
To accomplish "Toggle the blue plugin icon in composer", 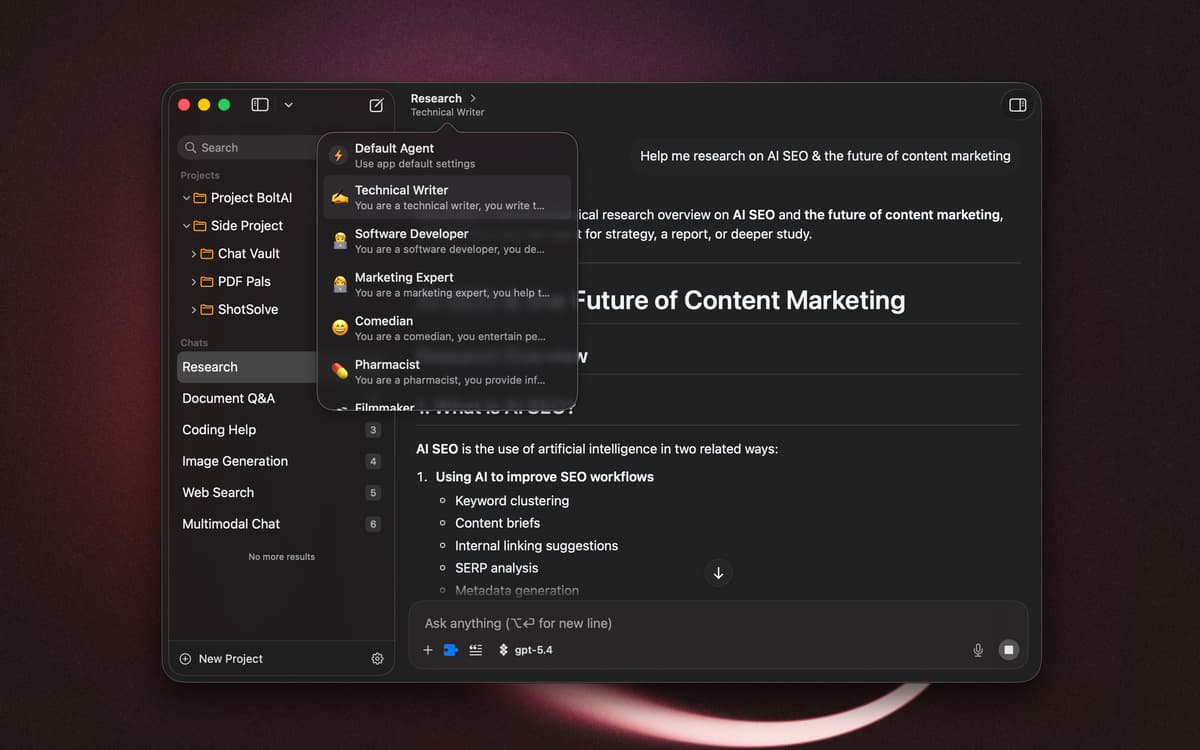I will [x=450, y=650].
